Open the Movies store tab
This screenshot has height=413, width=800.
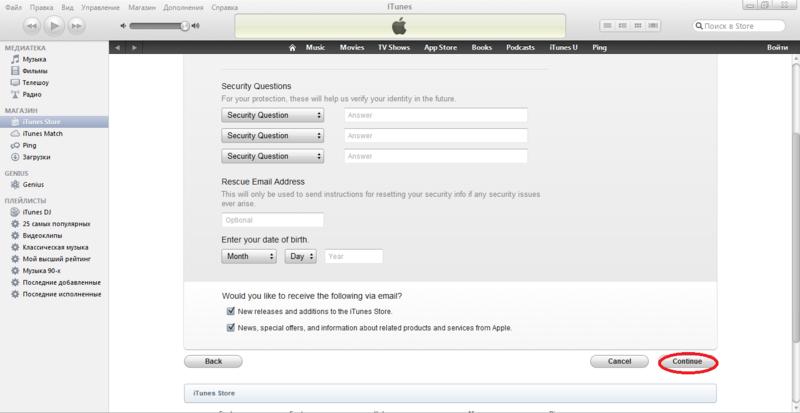[352, 47]
